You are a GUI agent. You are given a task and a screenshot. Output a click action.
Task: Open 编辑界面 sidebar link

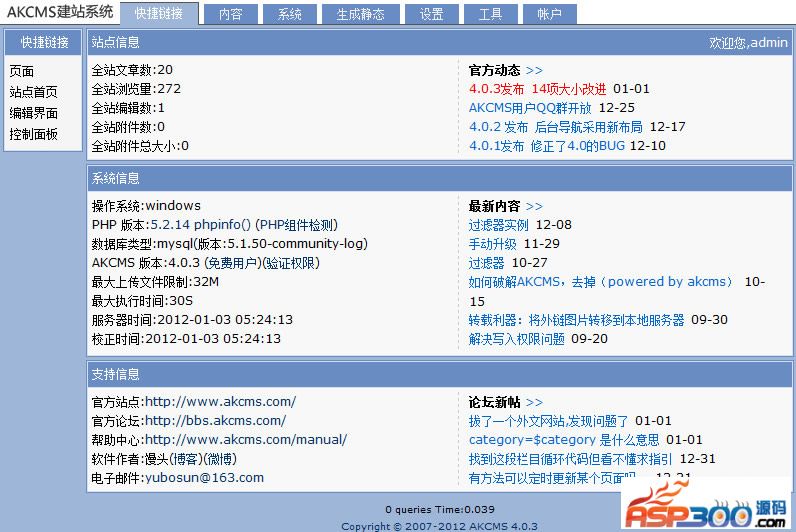pos(34,113)
